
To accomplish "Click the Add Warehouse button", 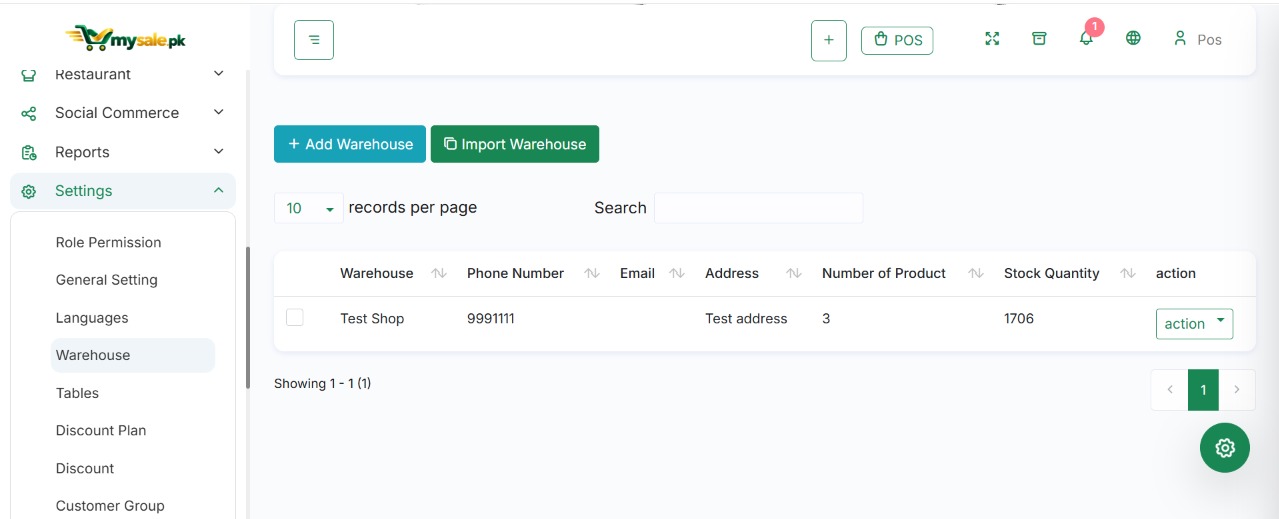I will pyautogui.click(x=350, y=144).
